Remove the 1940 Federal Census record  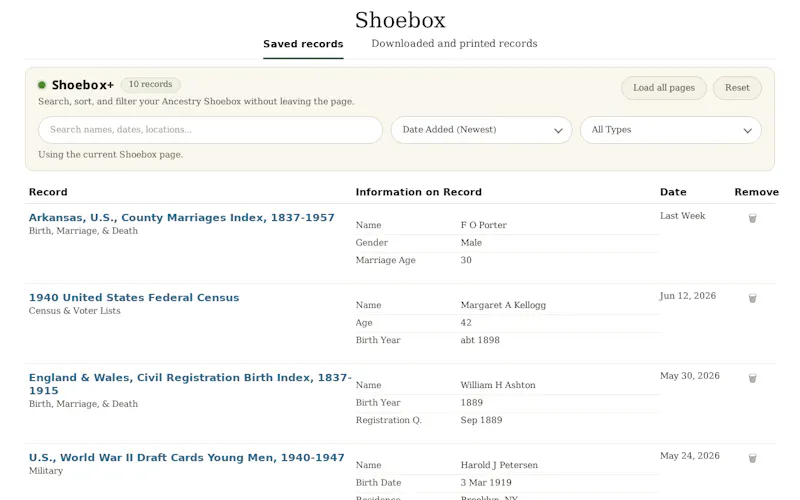tap(752, 298)
